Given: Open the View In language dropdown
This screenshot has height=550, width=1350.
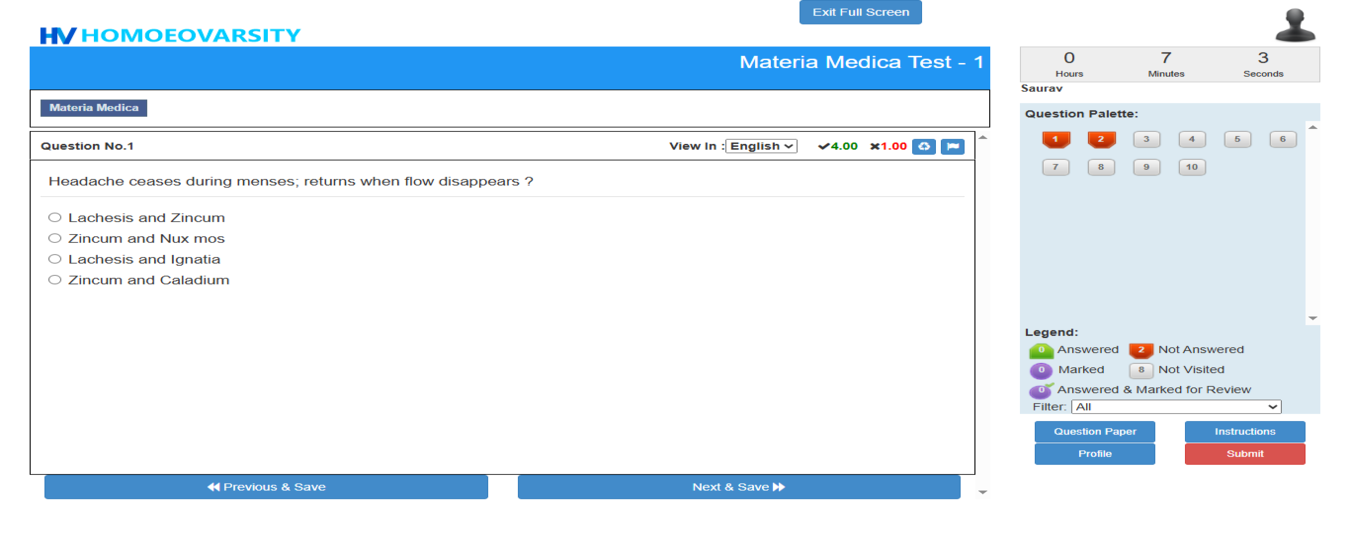Looking at the screenshot, I should click(x=761, y=146).
